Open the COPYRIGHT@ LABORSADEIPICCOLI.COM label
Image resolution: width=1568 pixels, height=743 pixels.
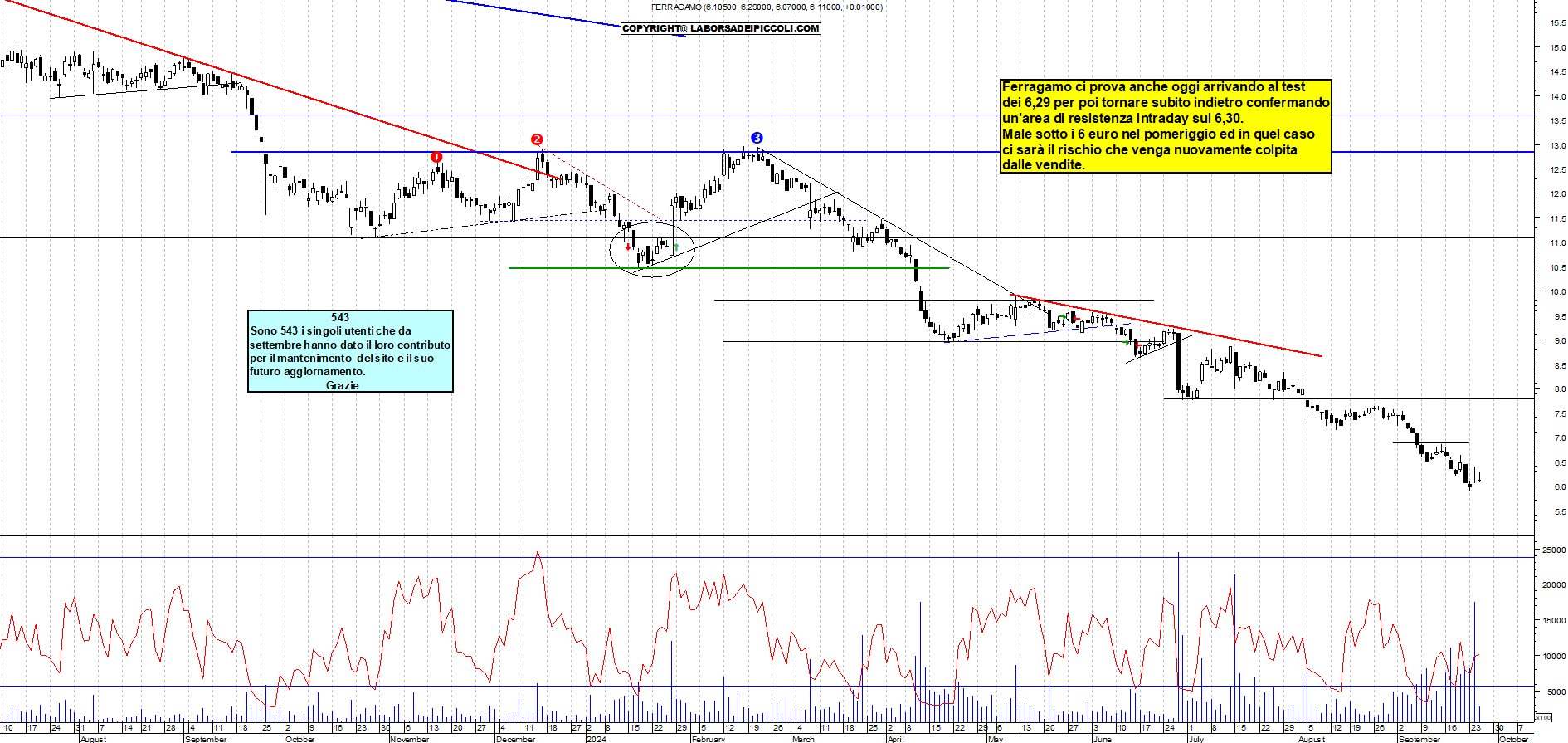coord(721,28)
